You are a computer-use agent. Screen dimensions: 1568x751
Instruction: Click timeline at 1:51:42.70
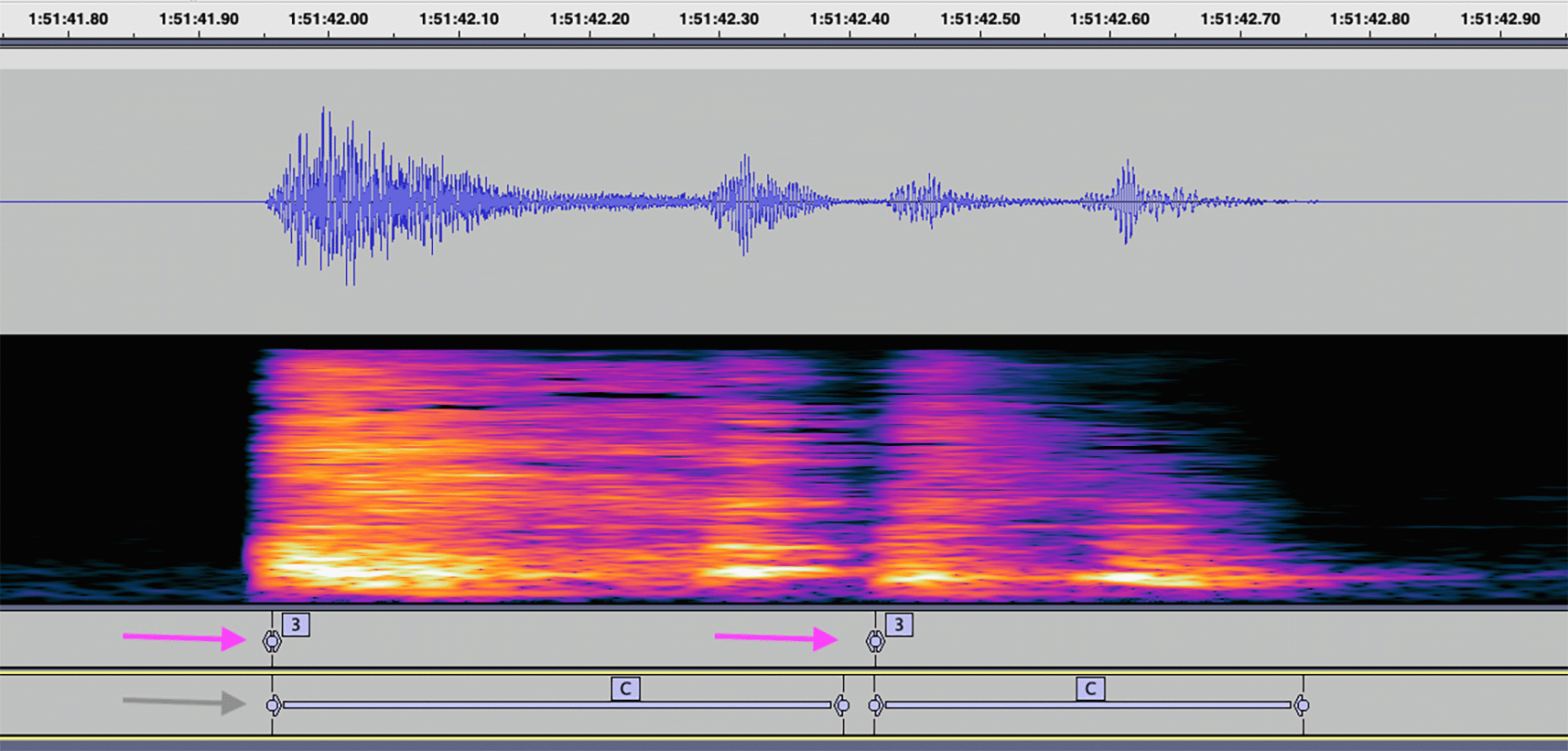pos(1240,19)
